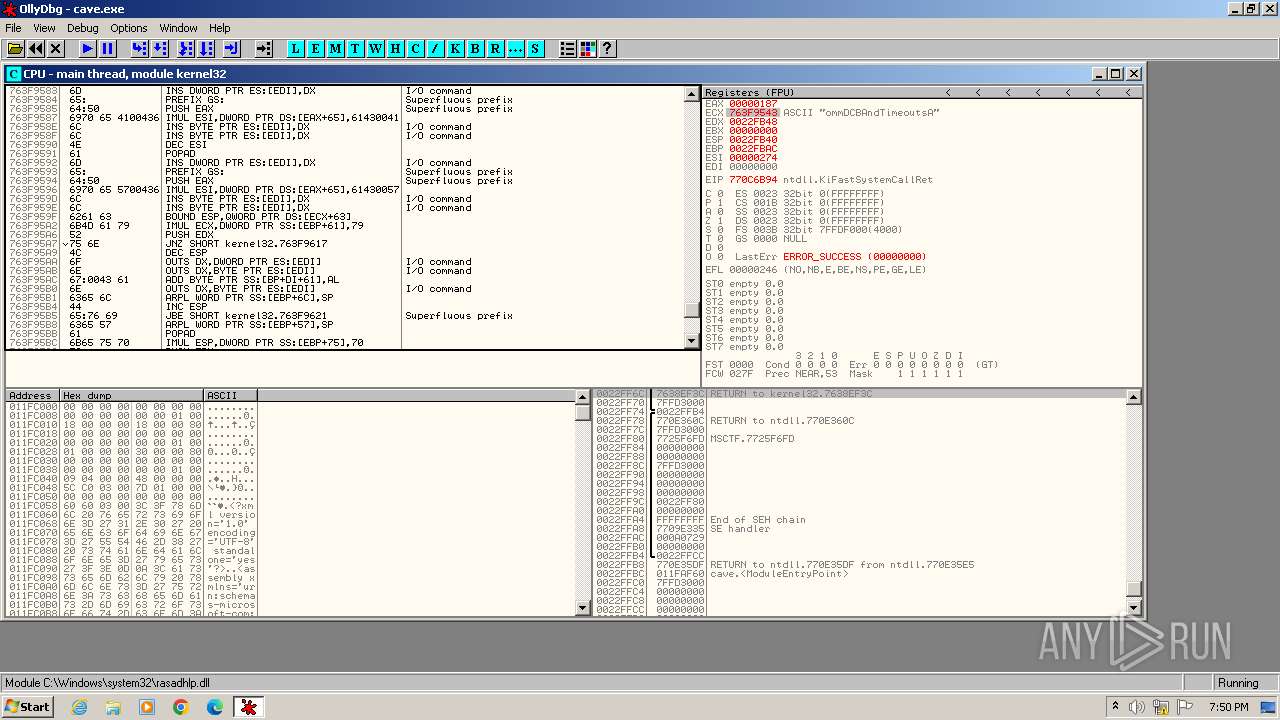Click the Trace over toolbar icon
Viewport: 1280px width, 720px height.
coord(206,48)
